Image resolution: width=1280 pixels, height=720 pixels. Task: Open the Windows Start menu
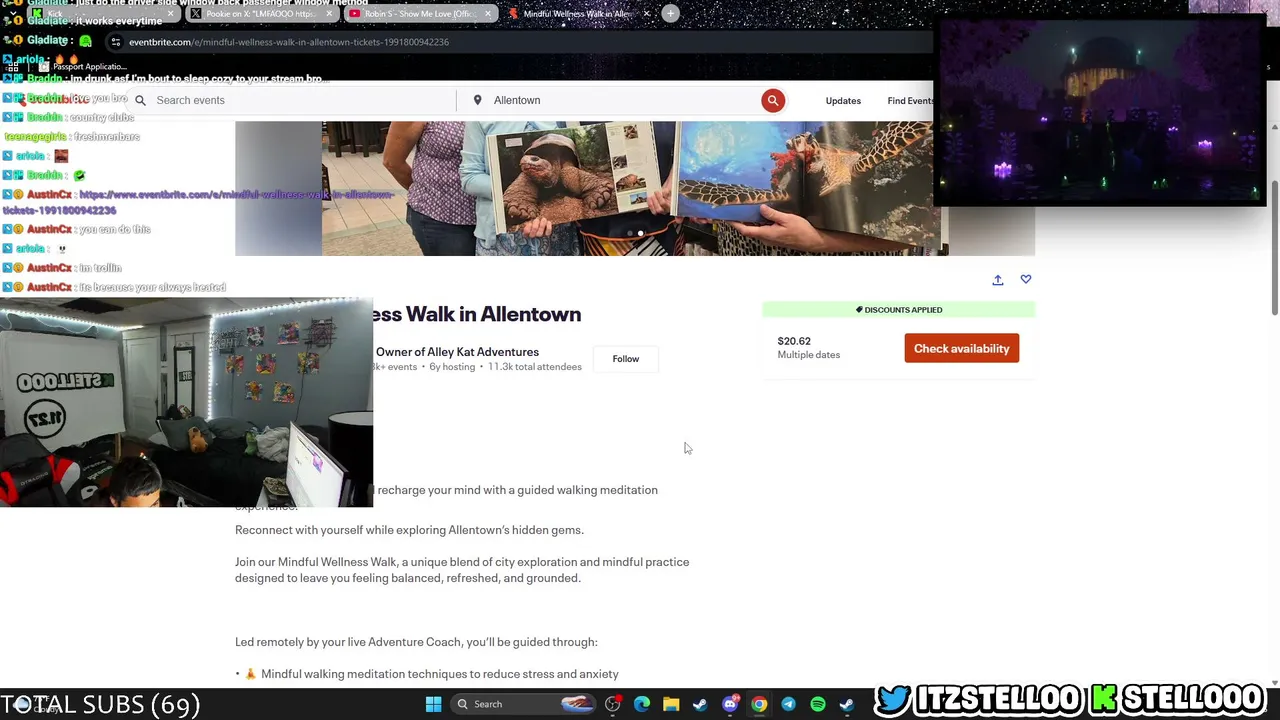click(433, 704)
